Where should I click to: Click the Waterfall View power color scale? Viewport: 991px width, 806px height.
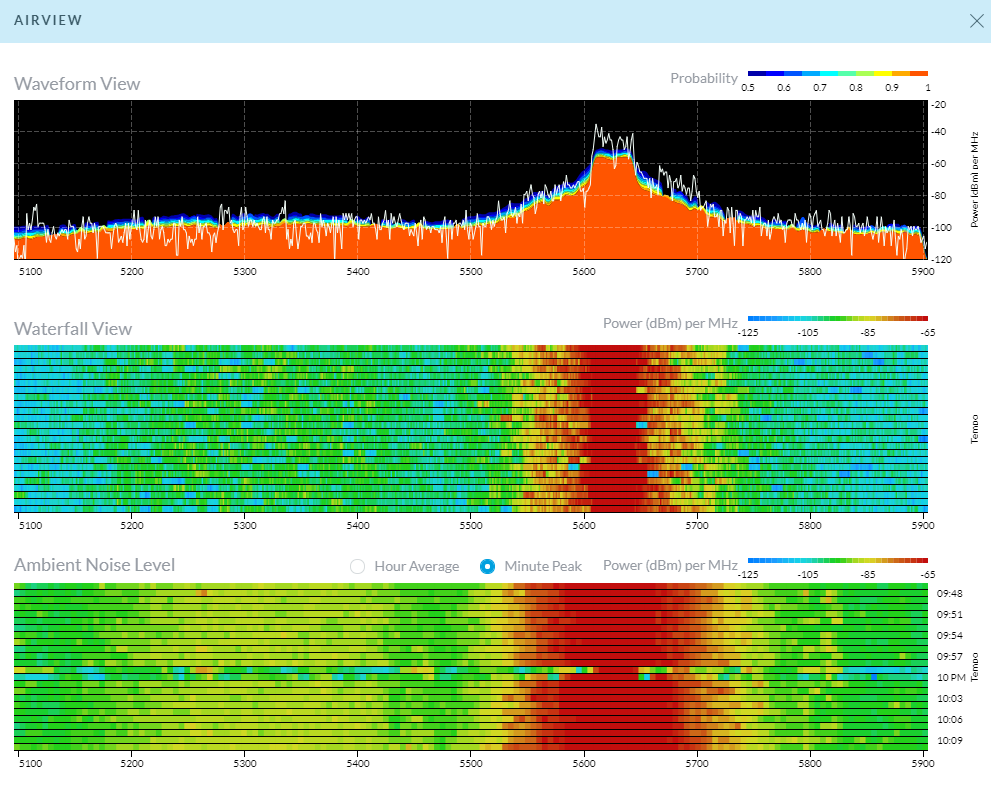coord(837,318)
